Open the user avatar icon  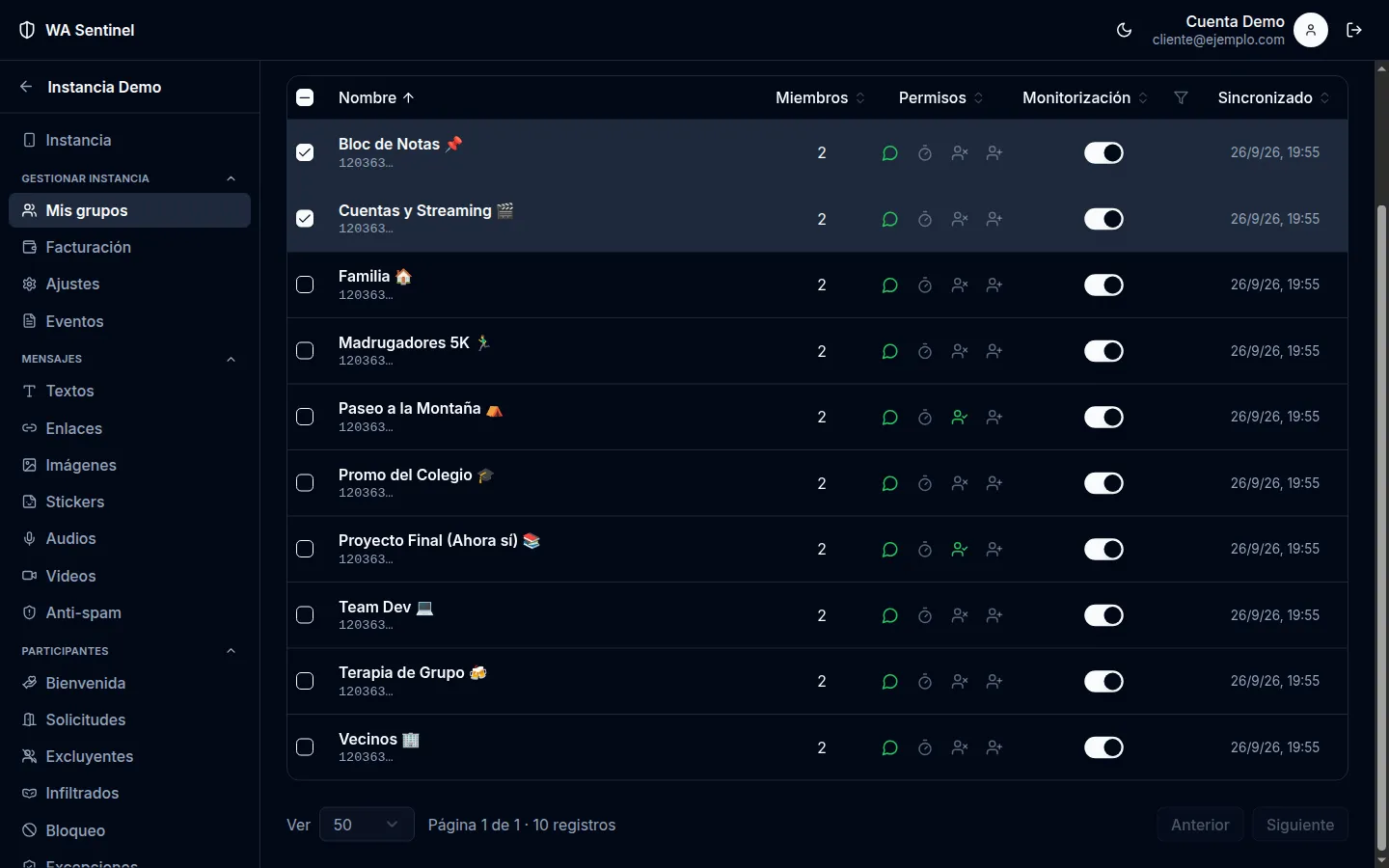click(x=1311, y=30)
